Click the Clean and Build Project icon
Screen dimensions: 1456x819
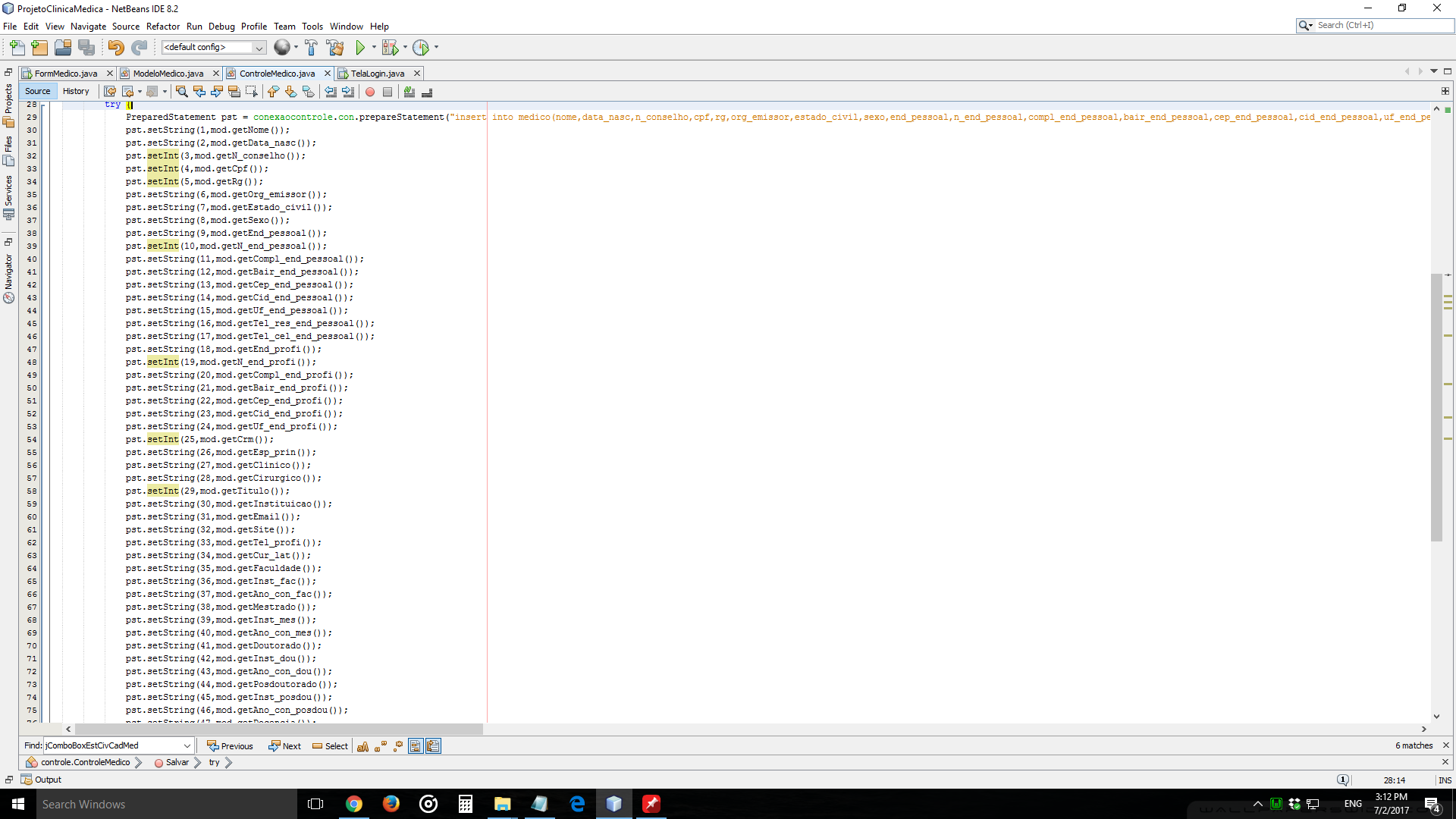335,48
